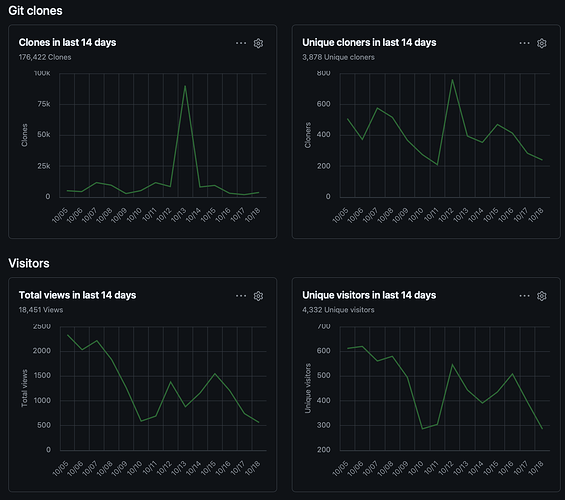Click the 'Clones in last 14 days' title
Image resolution: width=565 pixels, height=500 pixels.
(67, 43)
